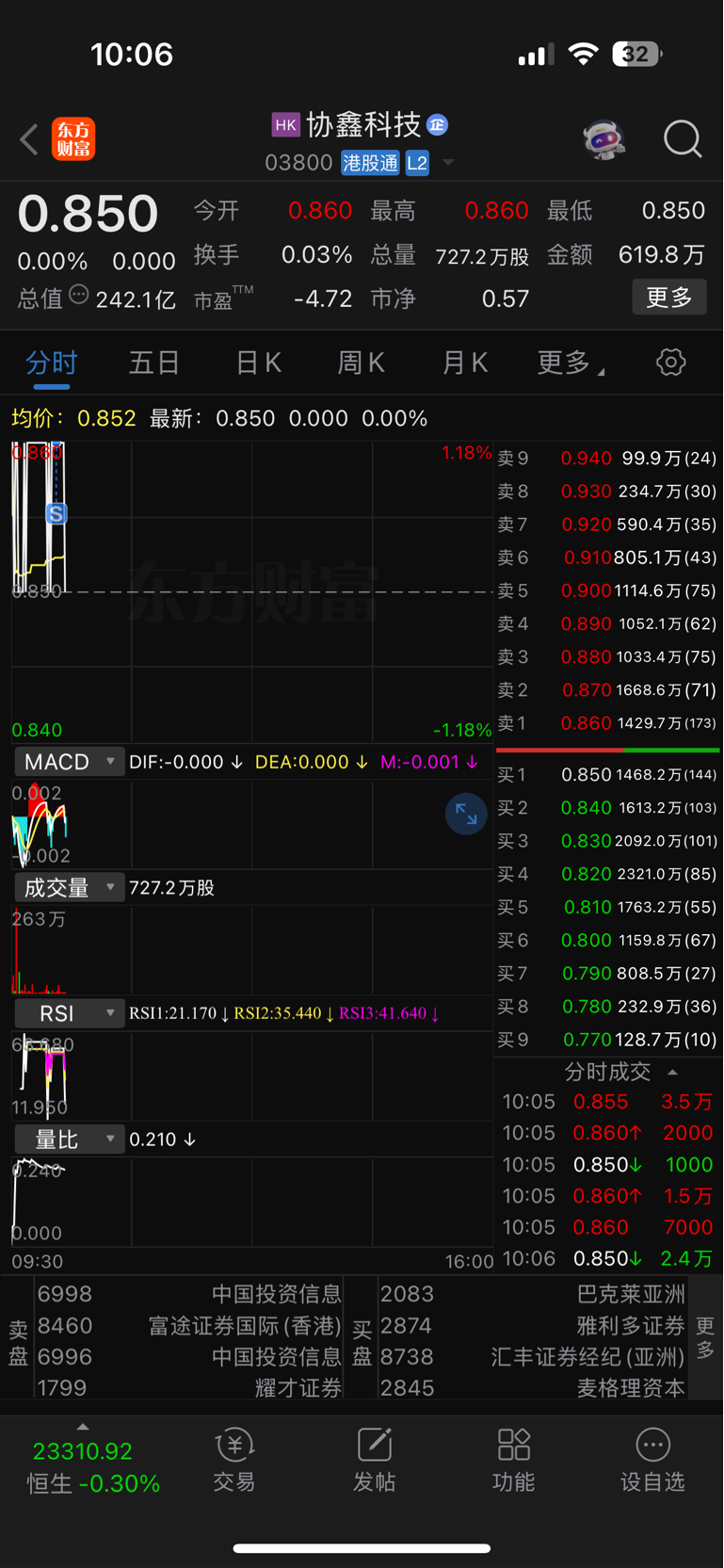Tap the HK market badge

(x=285, y=124)
